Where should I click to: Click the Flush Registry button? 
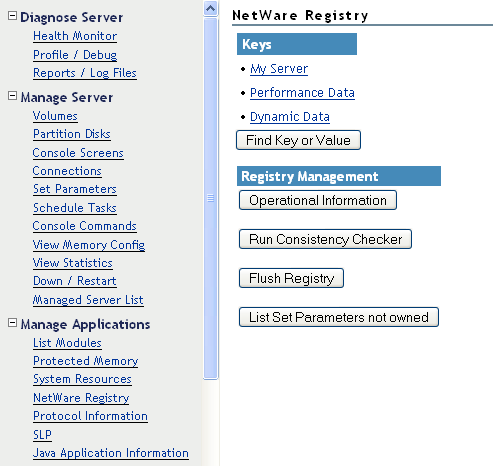(291, 278)
